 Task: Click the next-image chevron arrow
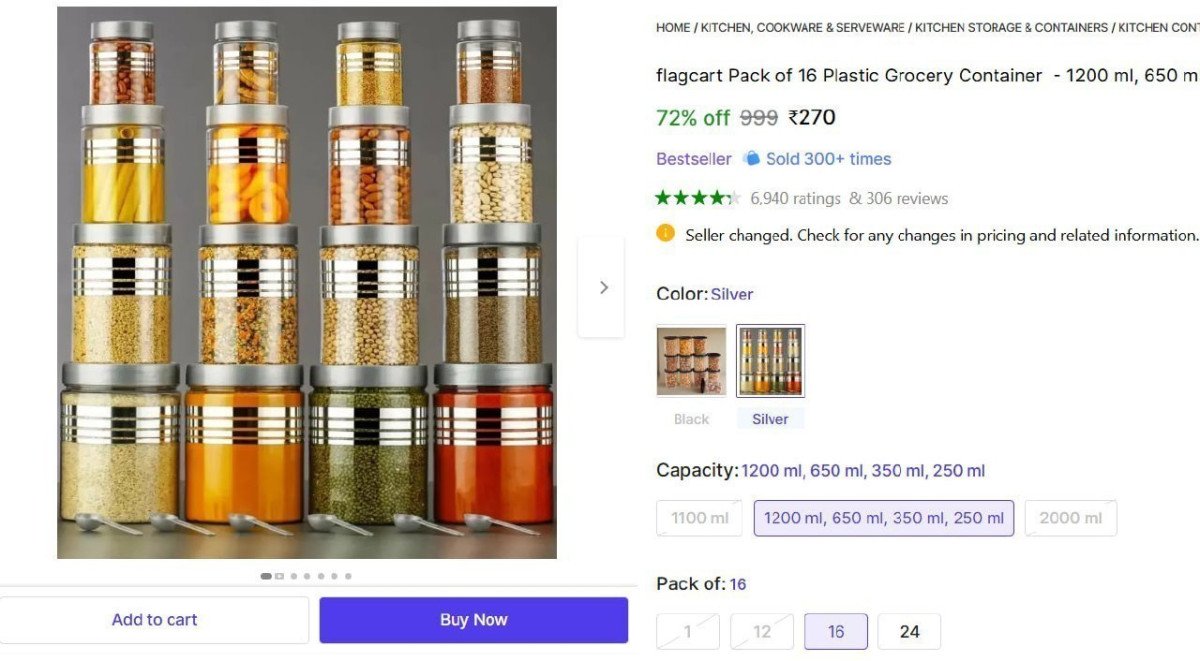pos(602,286)
